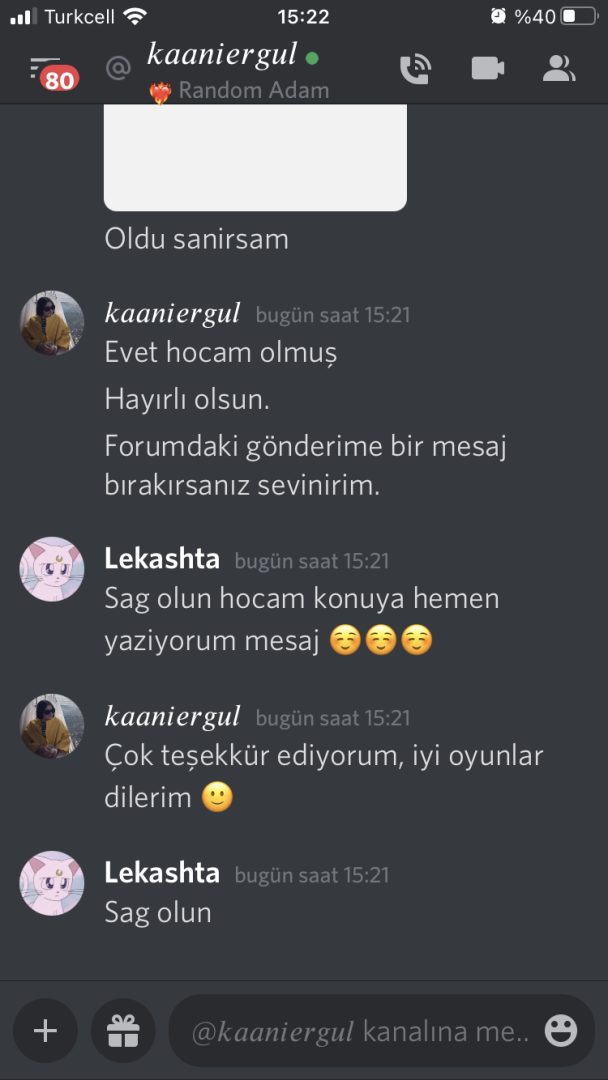Open the emoji picker in message box
608x1080 pixels.
[x=560, y=1031]
